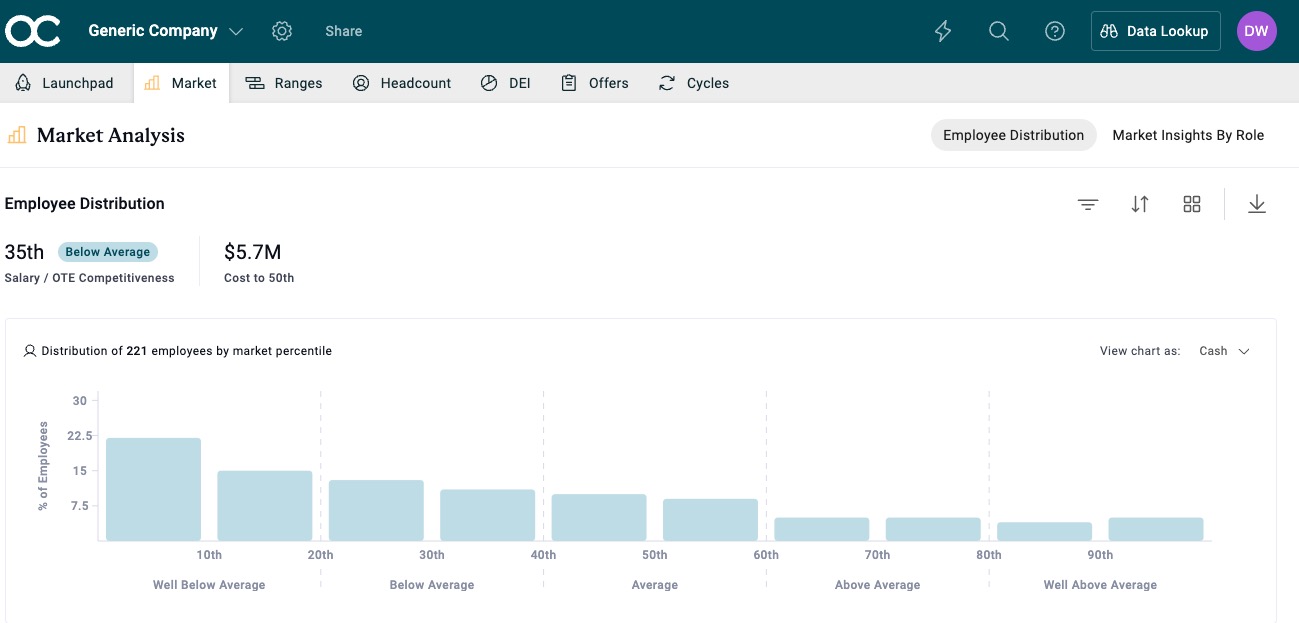Click the bar between 40th and 50th

(599, 518)
